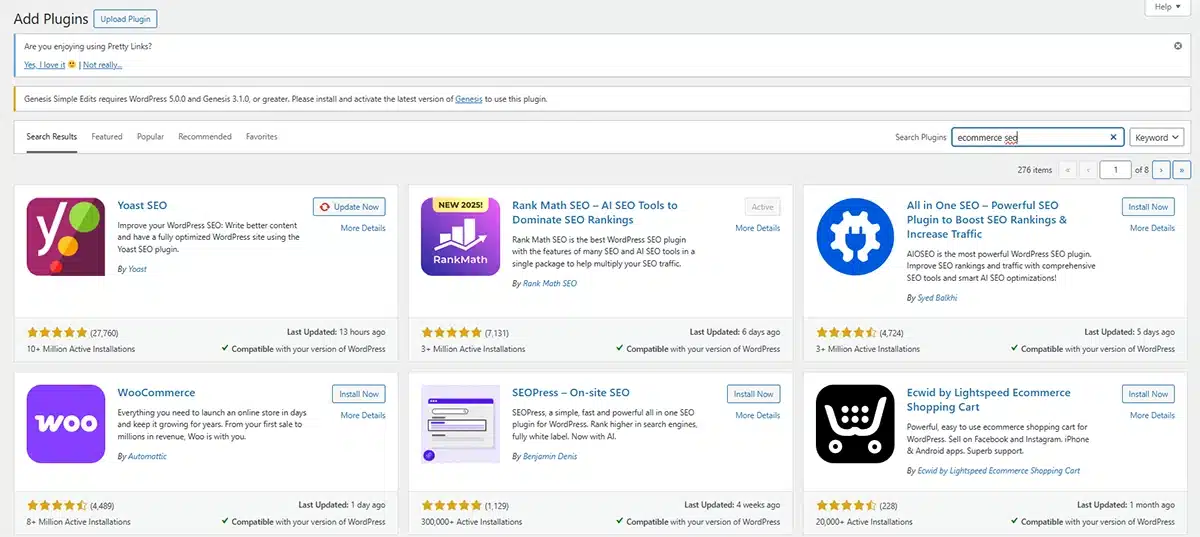Click the Ecwid shopping cart icon
The width and height of the screenshot is (1200, 537).
coord(855,424)
